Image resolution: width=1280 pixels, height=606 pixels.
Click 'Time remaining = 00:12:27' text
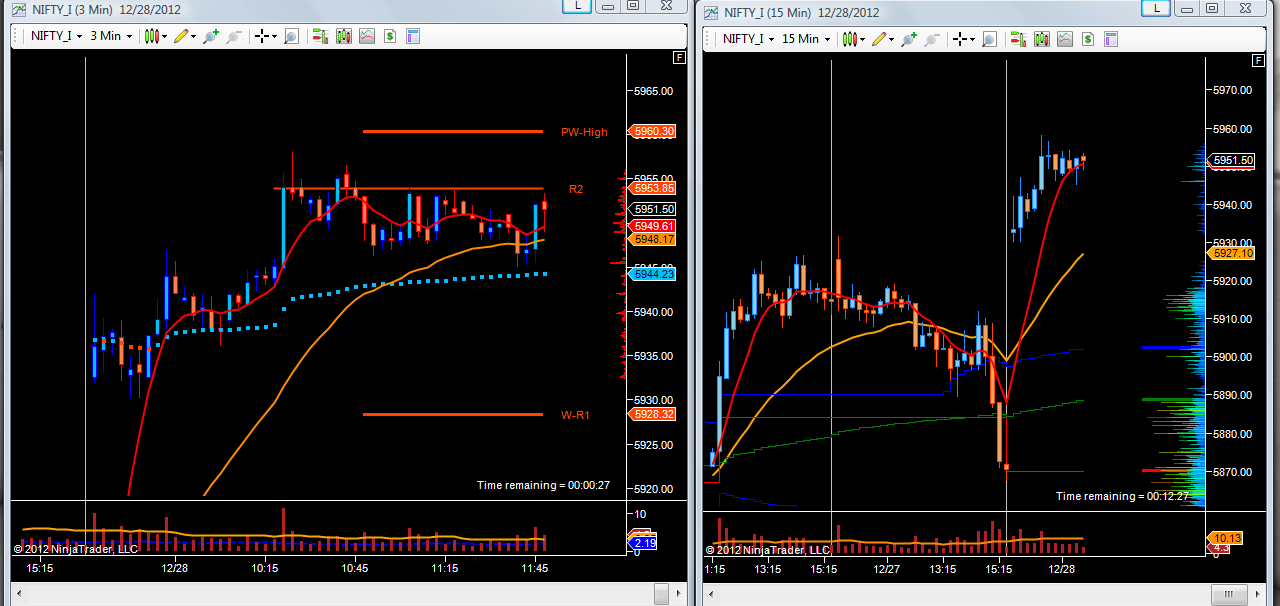click(x=1123, y=496)
